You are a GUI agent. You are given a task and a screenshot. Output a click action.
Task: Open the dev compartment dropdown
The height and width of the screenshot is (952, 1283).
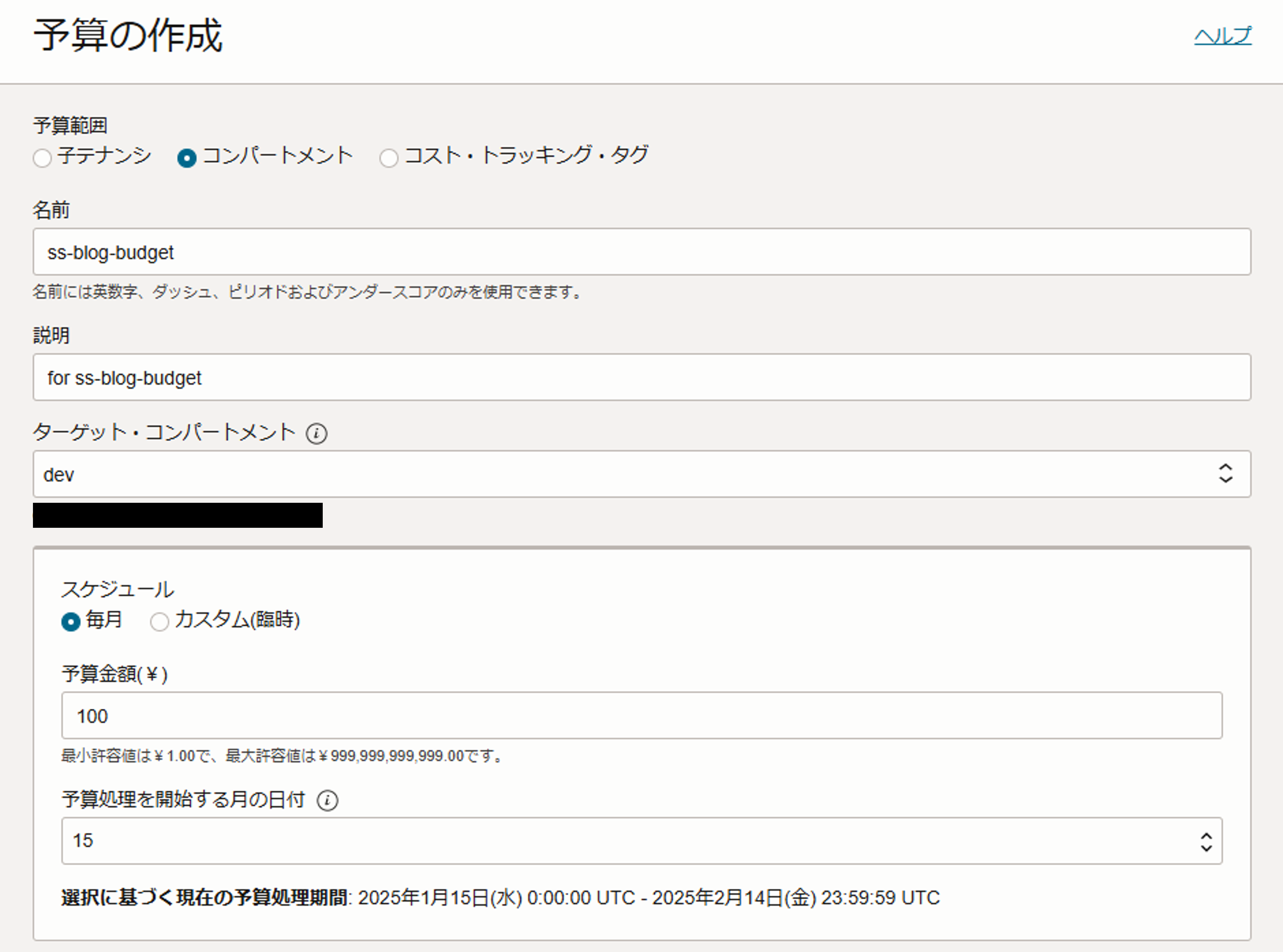pos(641,474)
